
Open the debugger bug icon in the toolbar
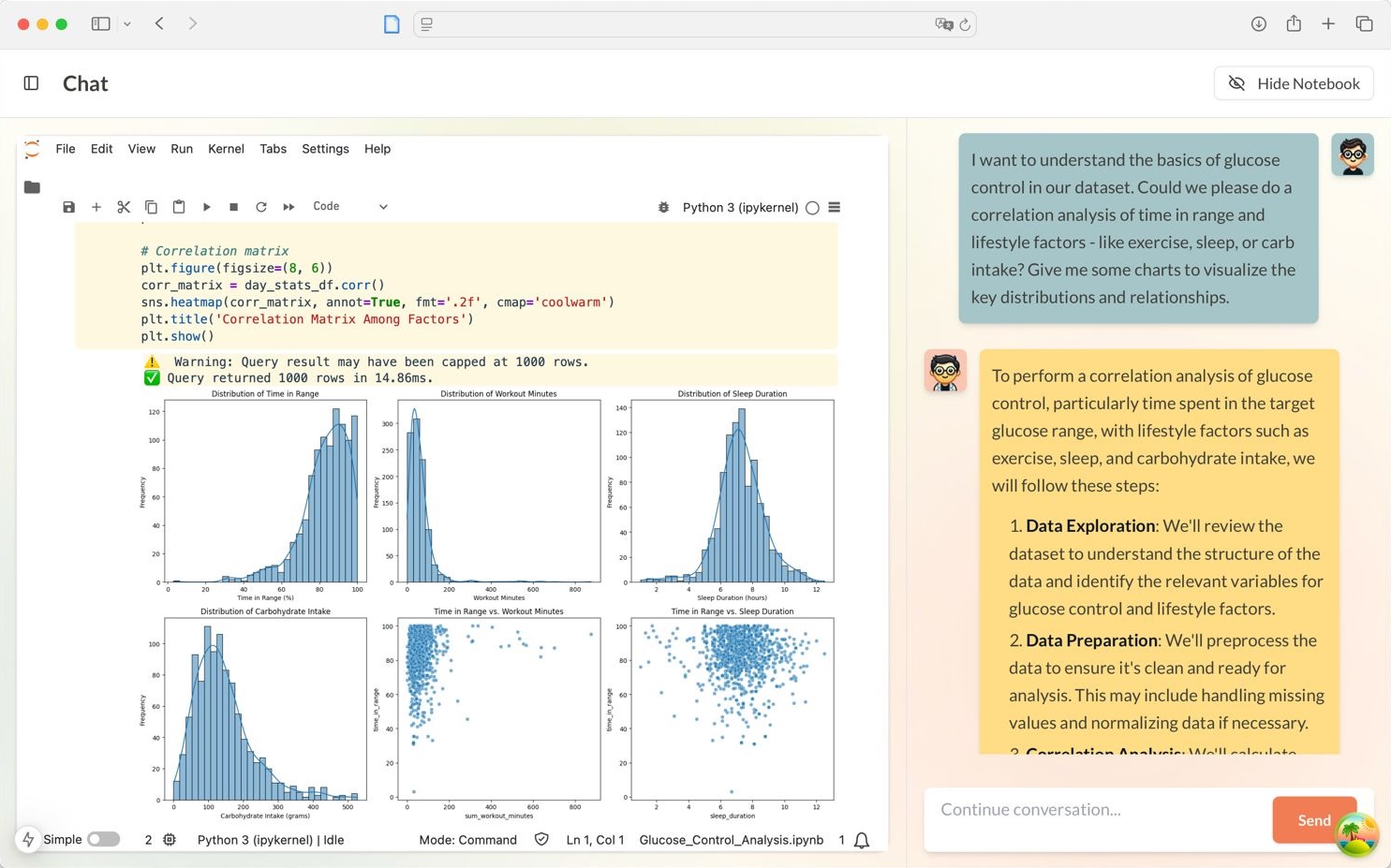point(663,207)
